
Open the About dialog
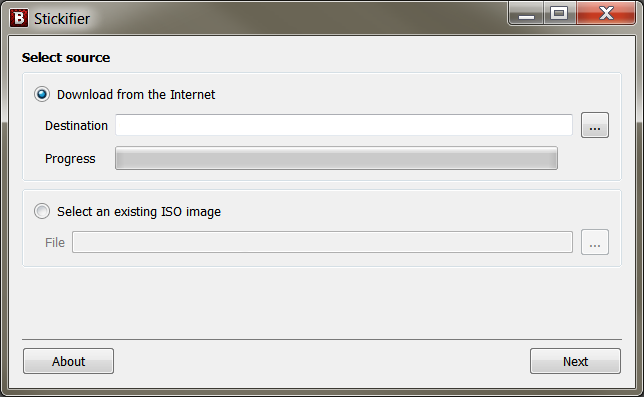69,361
